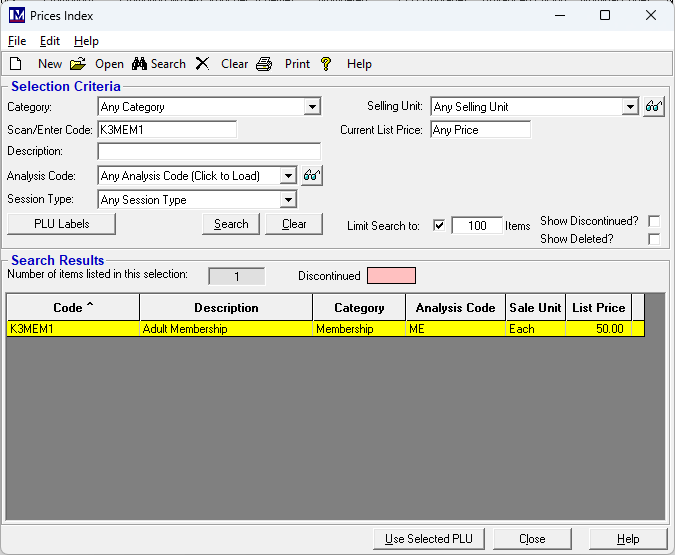Click the Each sale unit cell
The height and width of the screenshot is (555, 675).
(535, 329)
